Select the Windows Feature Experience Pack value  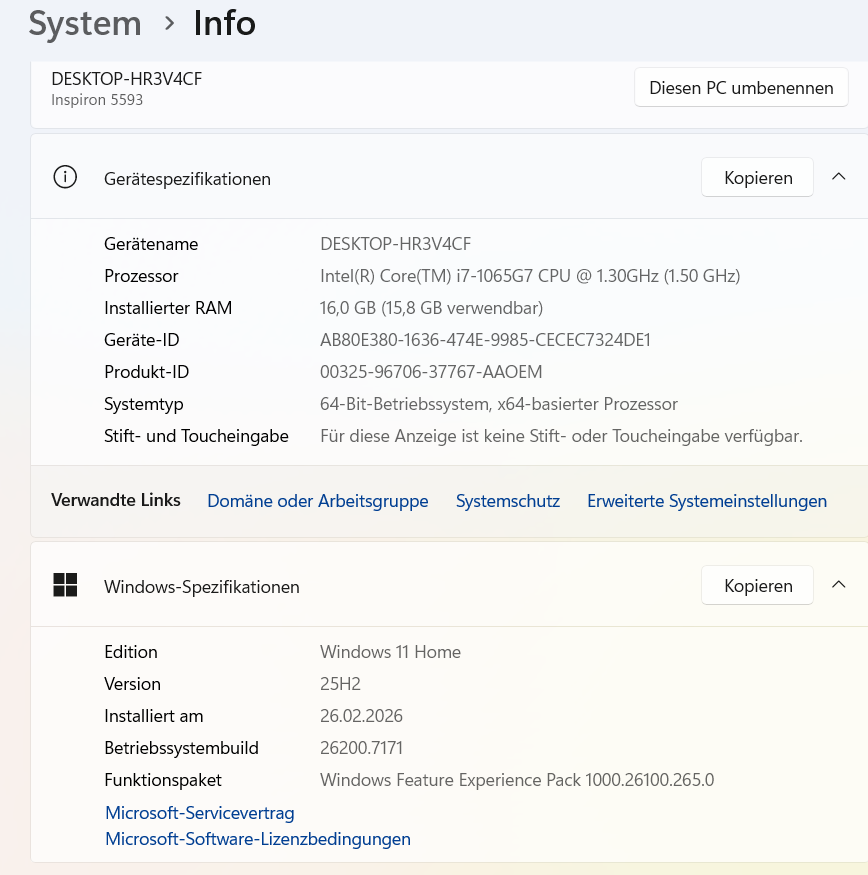[x=517, y=780]
